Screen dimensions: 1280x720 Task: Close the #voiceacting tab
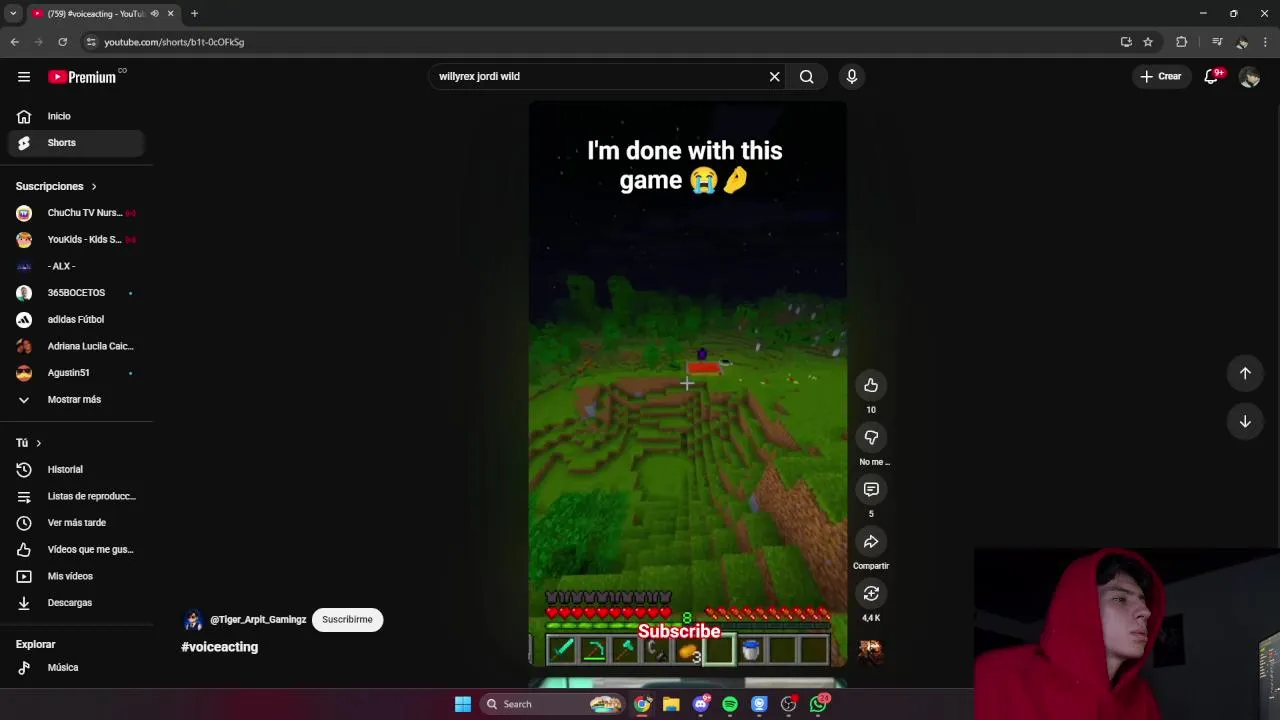(171, 14)
